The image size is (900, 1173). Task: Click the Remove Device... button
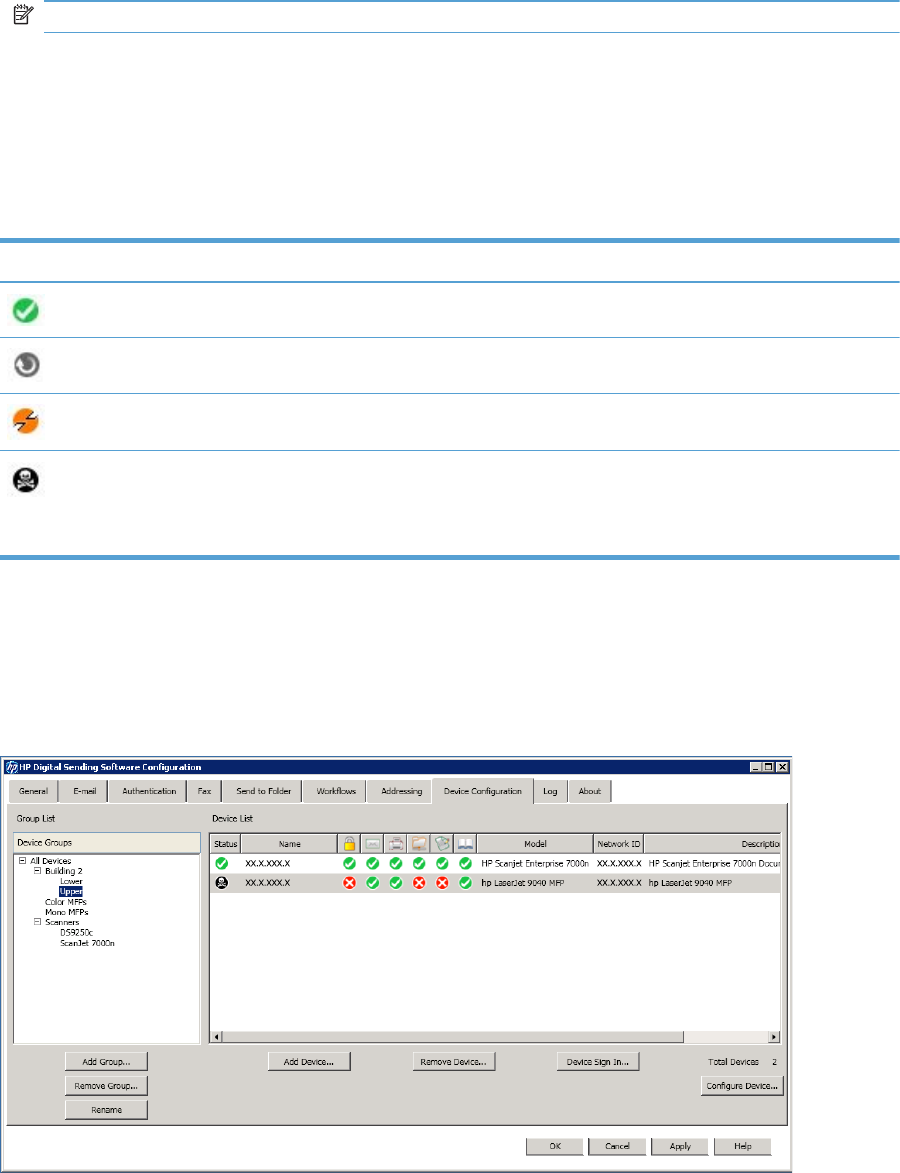pyautogui.click(x=453, y=1062)
